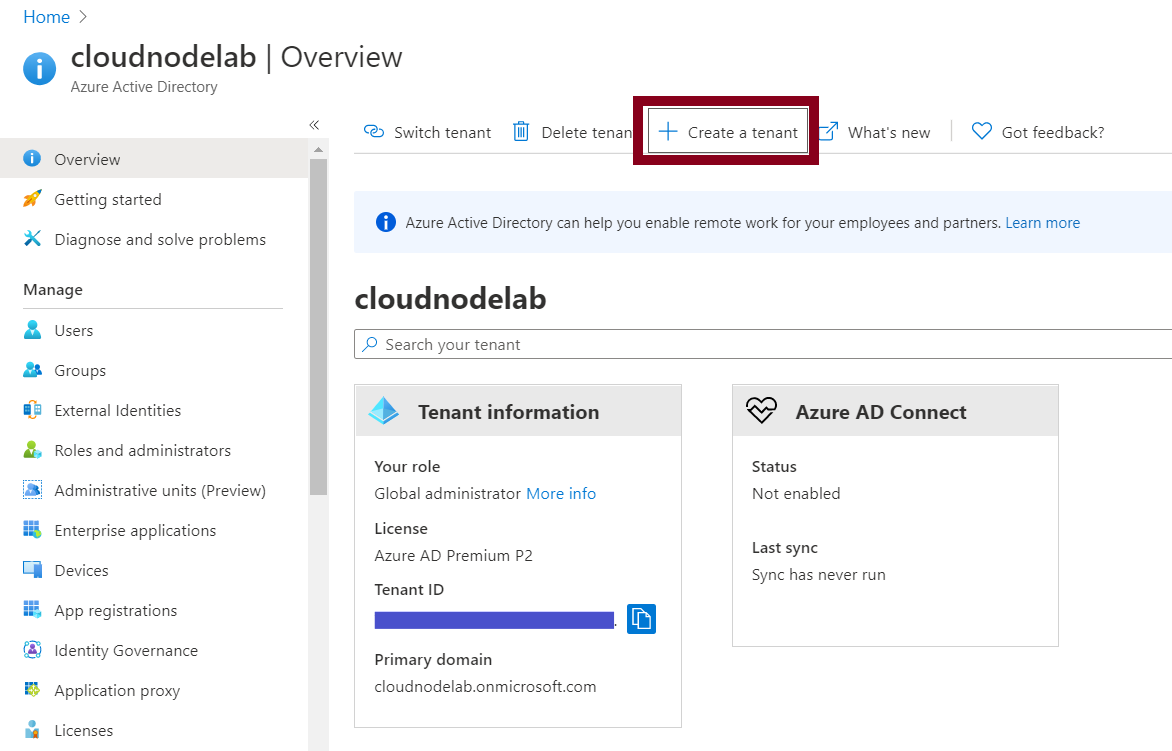This screenshot has height=751, width=1172.
Task: Click the Create a tenant button
Action: tap(726, 130)
